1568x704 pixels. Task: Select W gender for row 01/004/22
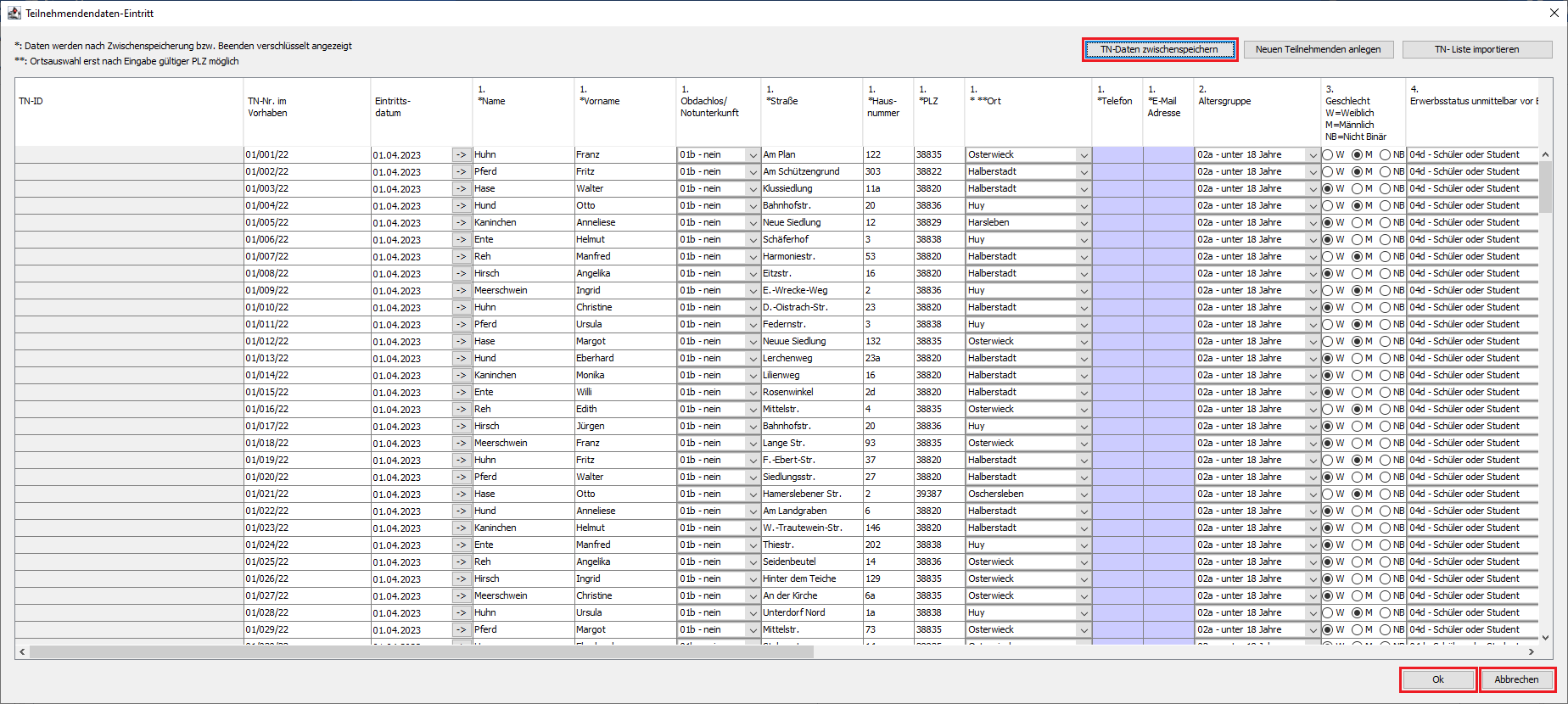(1328, 205)
